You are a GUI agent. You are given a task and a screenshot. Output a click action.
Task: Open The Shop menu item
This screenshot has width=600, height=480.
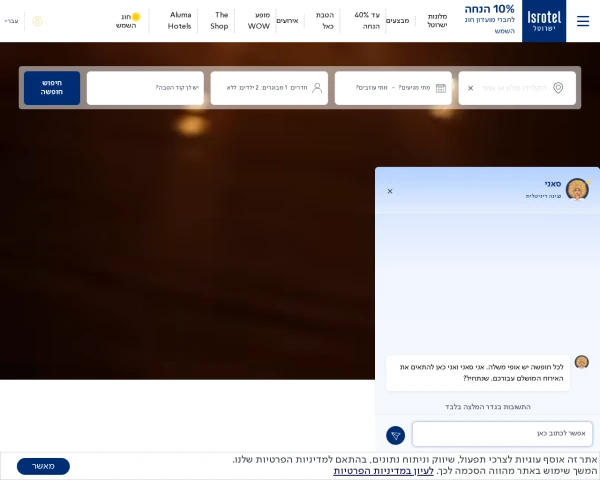coord(219,21)
